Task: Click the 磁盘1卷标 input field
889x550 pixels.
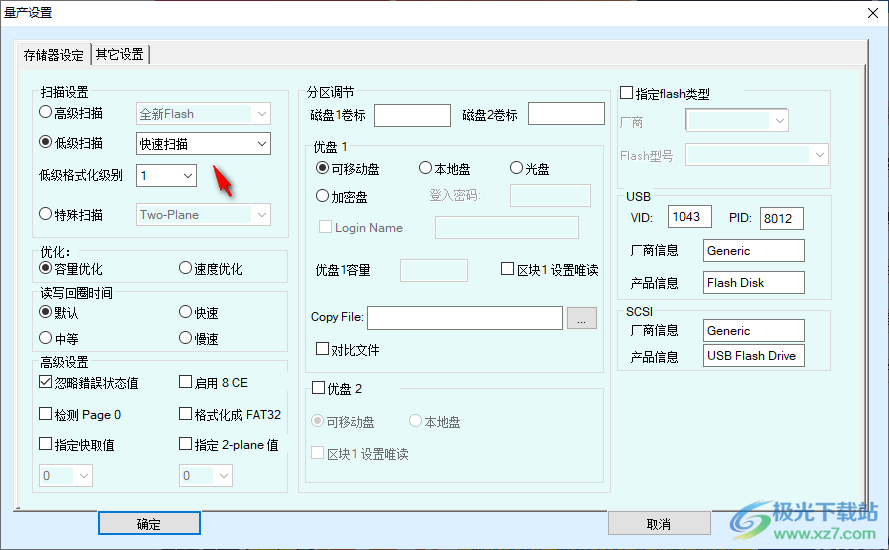Action: 412,115
